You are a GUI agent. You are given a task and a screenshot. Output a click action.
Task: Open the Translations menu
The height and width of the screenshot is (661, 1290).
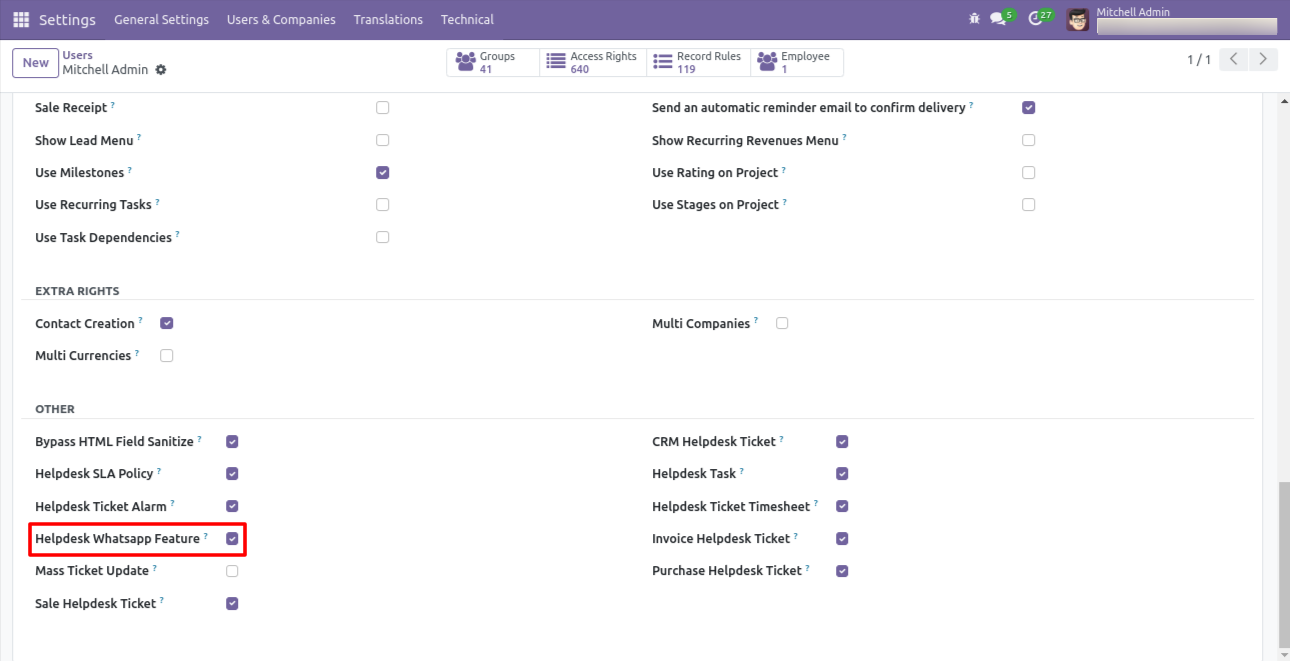(x=388, y=20)
